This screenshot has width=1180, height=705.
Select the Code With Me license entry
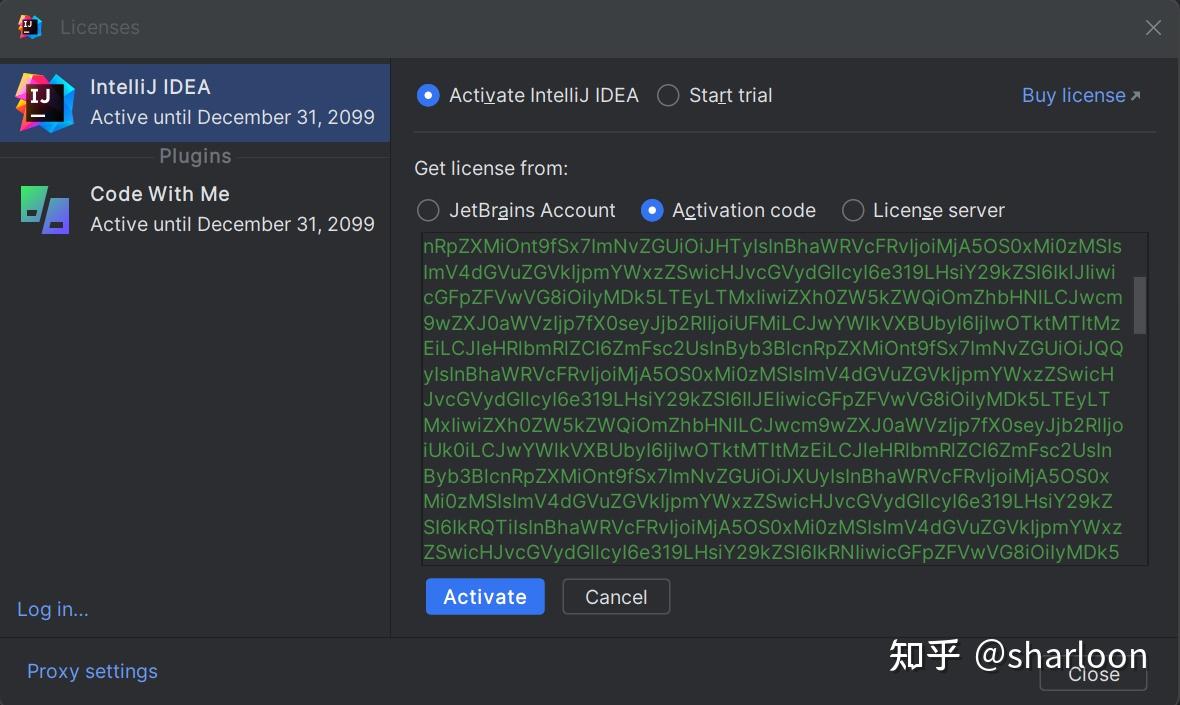[195, 208]
